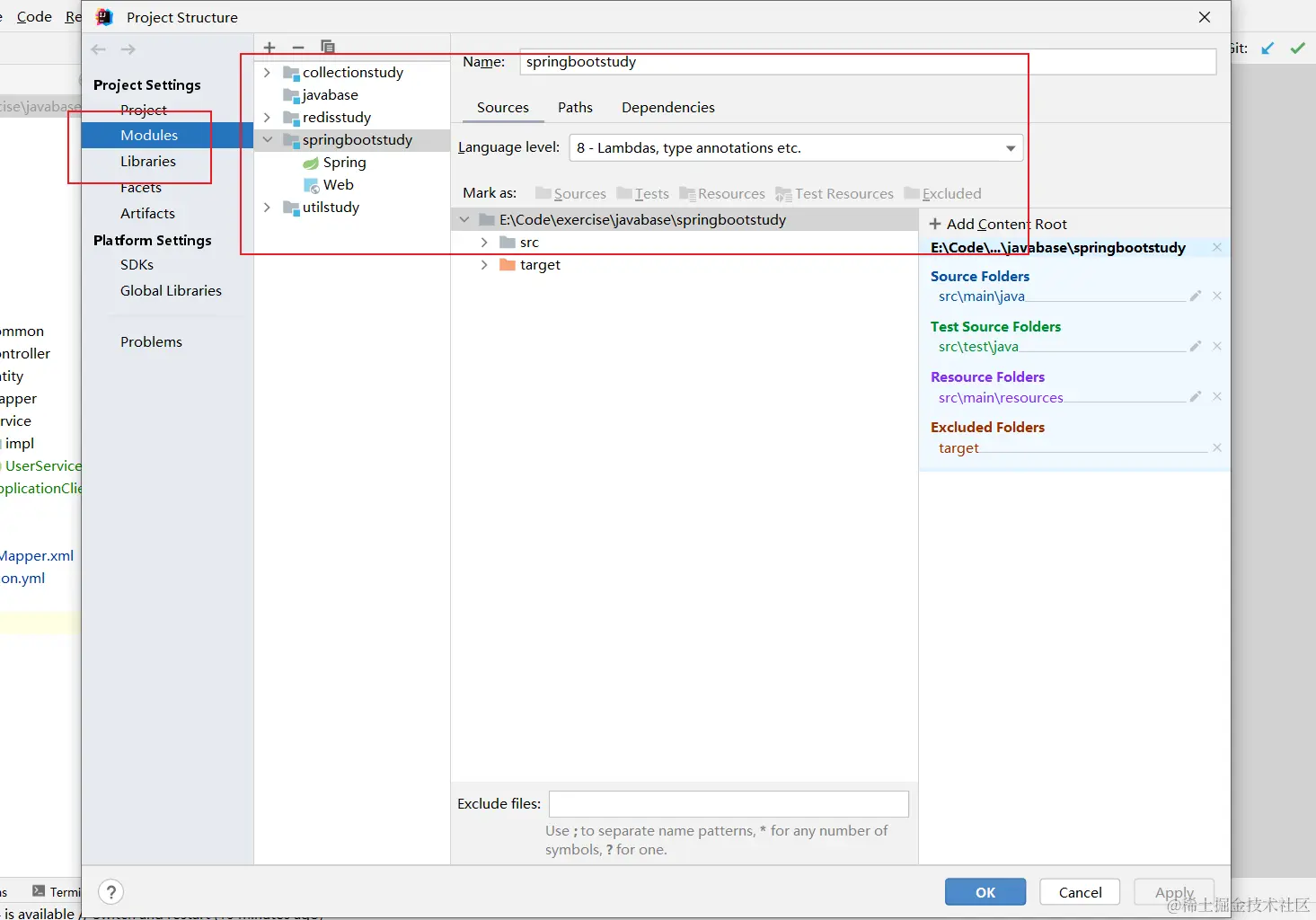Click the Git update project arrow icon
Image resolution: width=1316 pixels, height=920 pixels.
1267,49
